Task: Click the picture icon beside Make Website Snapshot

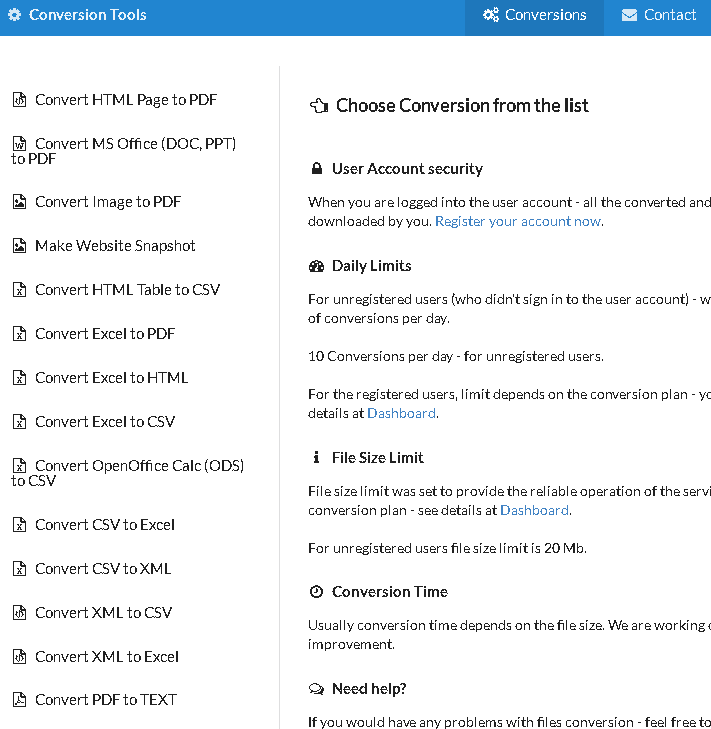Action: pyautogui.click(x=19, y=246)
